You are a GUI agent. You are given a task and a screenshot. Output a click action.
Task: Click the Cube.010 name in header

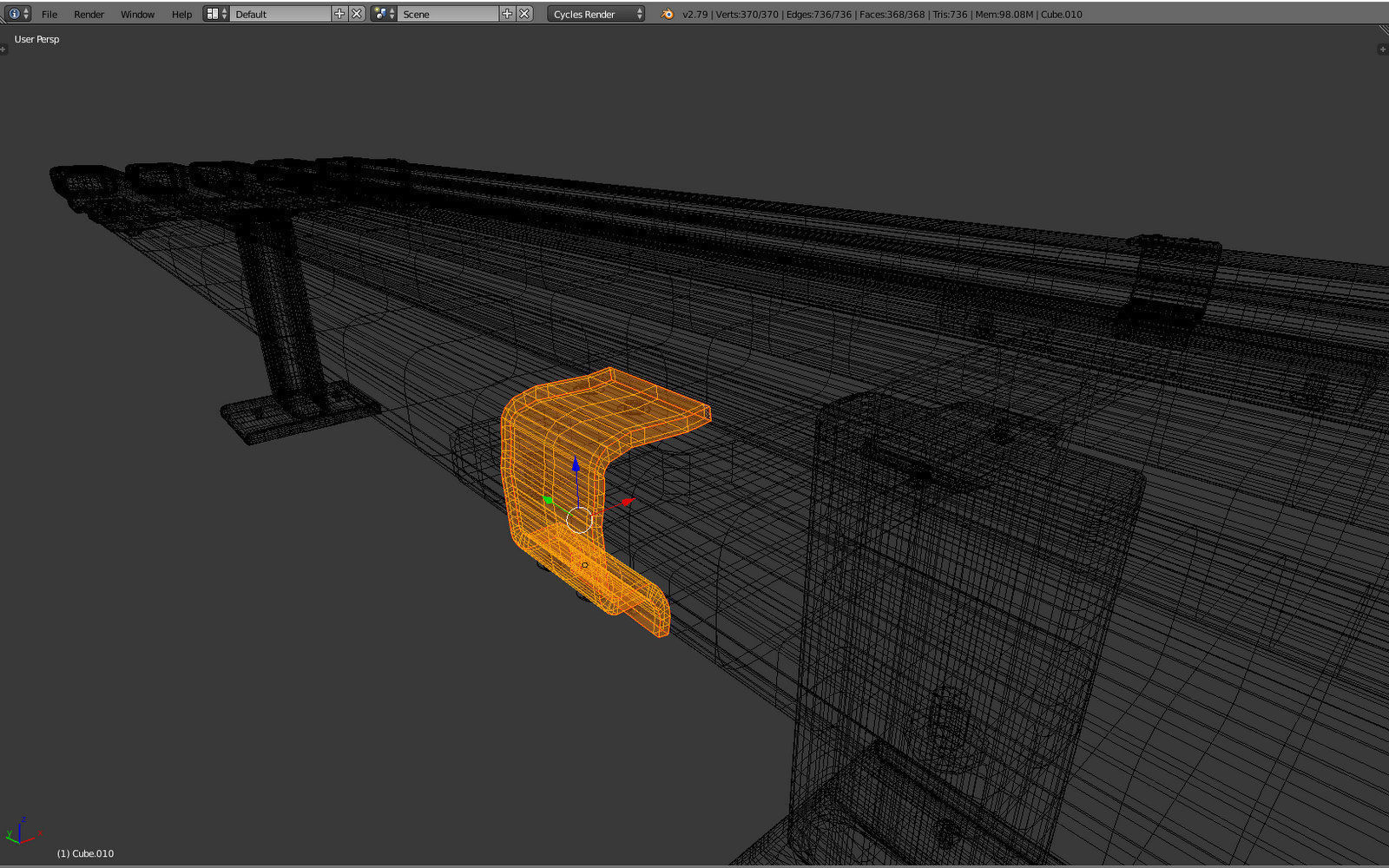(1062, 14)
